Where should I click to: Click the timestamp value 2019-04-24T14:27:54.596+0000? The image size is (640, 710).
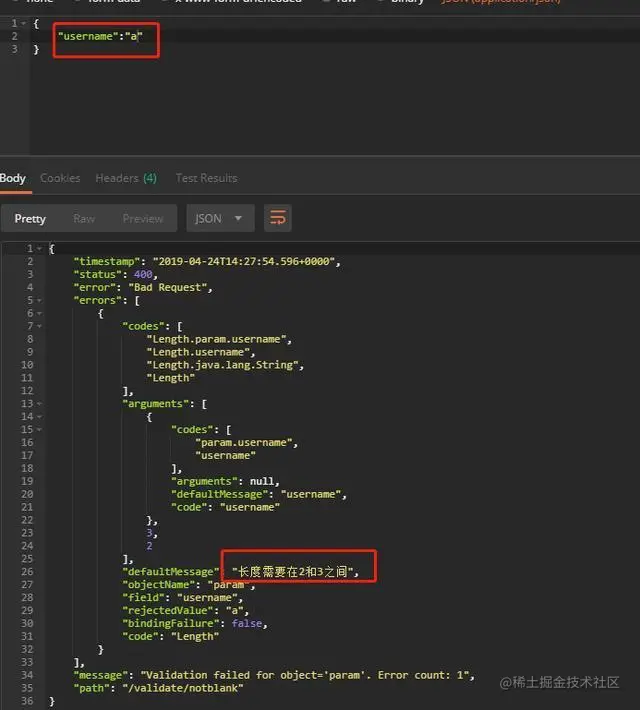point(244,261)
